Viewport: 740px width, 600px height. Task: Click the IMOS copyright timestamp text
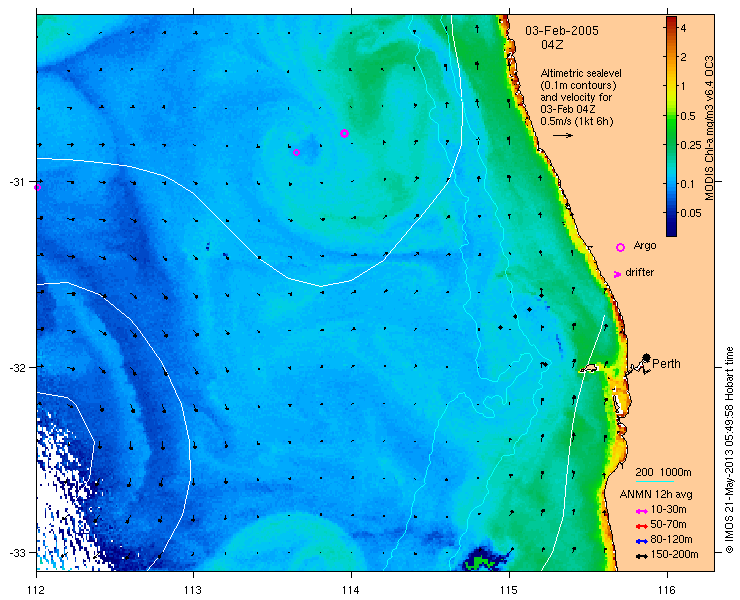pyautogui.click(x=729, y=450)
